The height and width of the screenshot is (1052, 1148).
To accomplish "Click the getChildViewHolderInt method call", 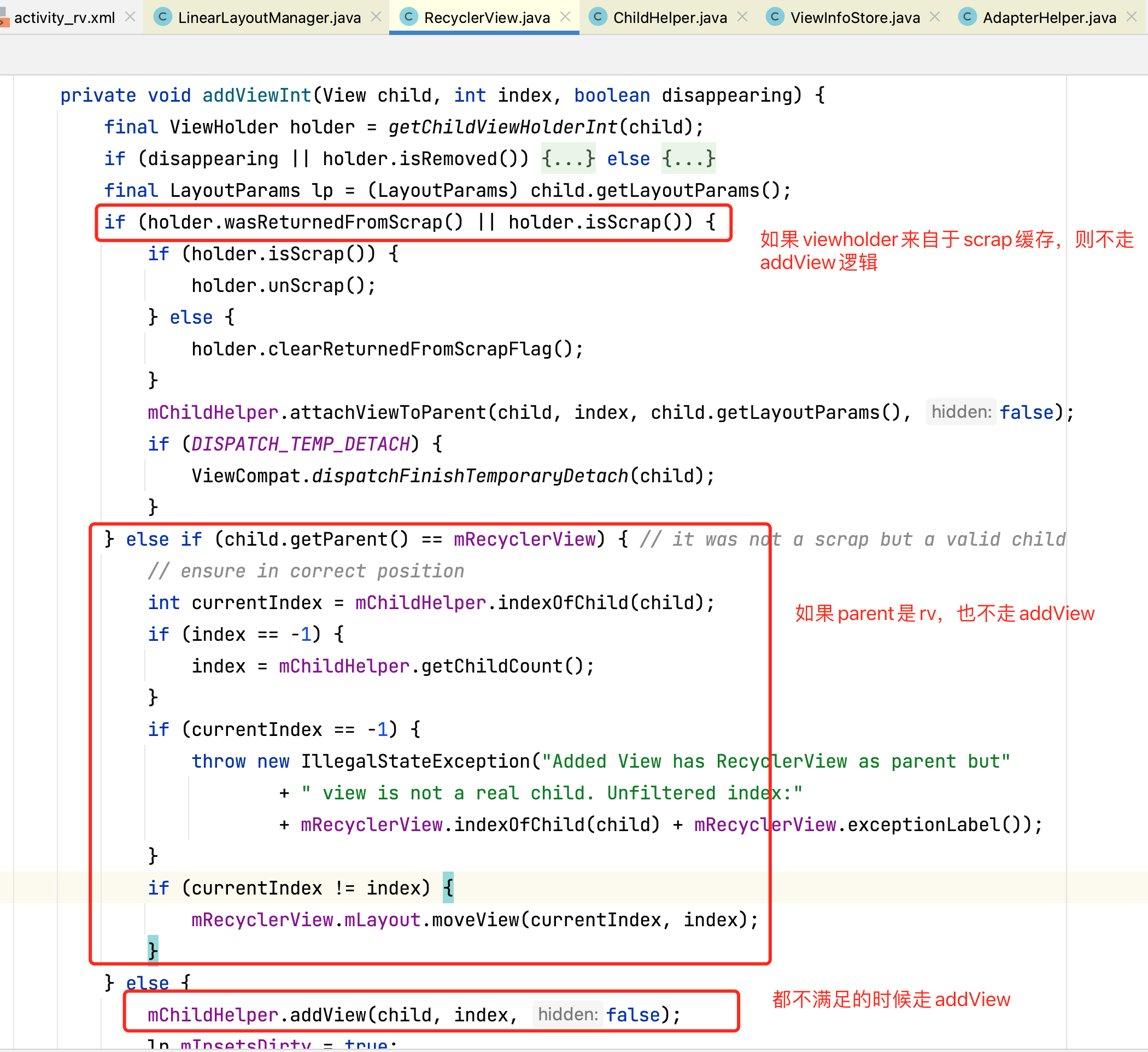I will pos(503,126).
